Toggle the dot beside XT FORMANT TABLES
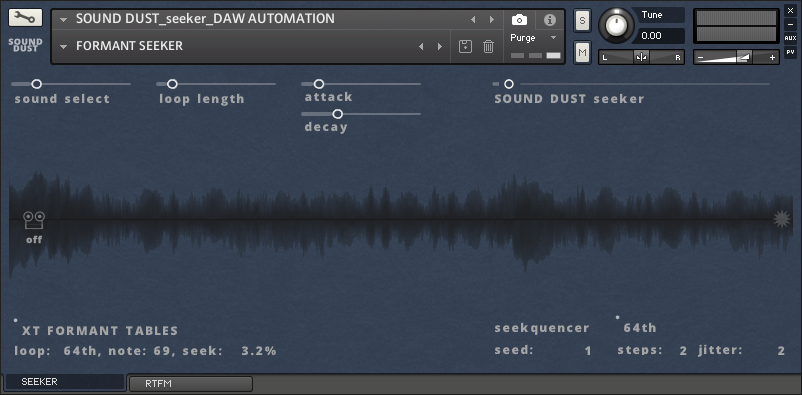The image size is (802, 395). 16,320
